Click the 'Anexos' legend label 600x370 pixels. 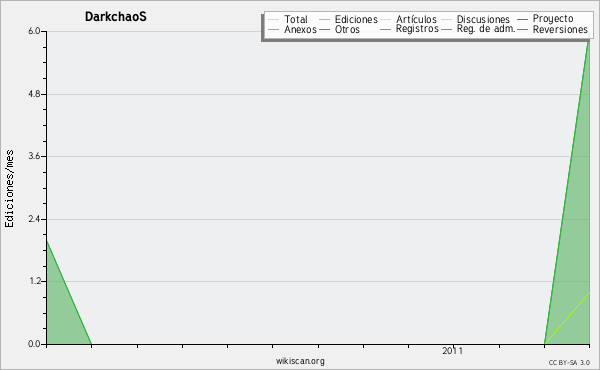[300, 29]
